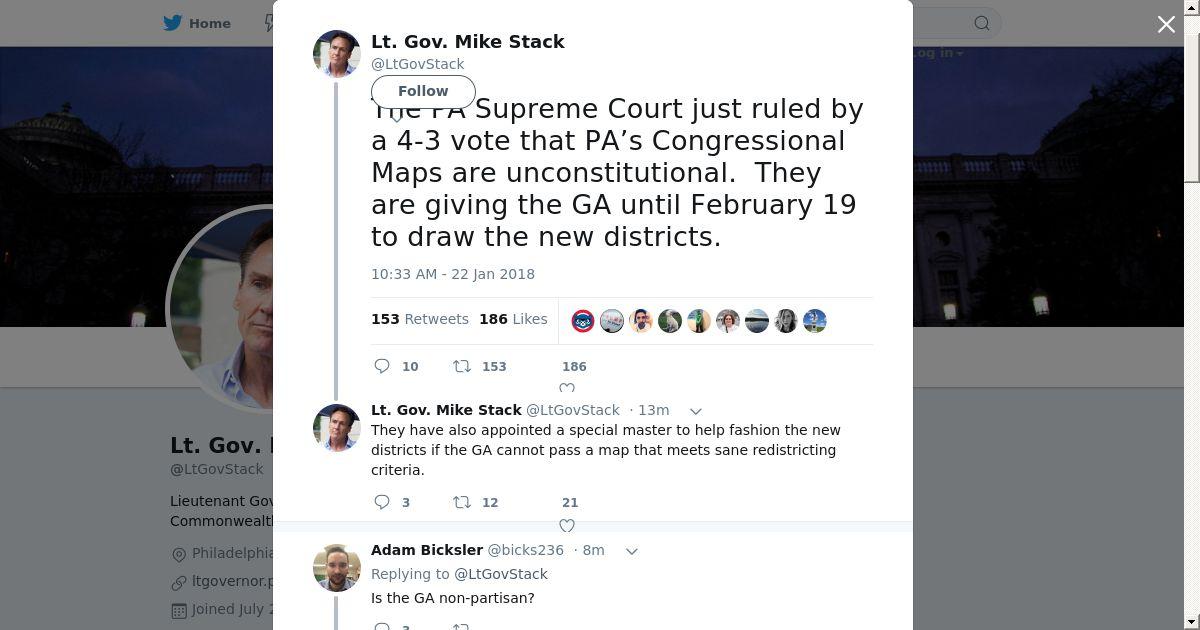Click the Twitter bird Home icon
The image size is (1200, 630).
tap(173, 23)
